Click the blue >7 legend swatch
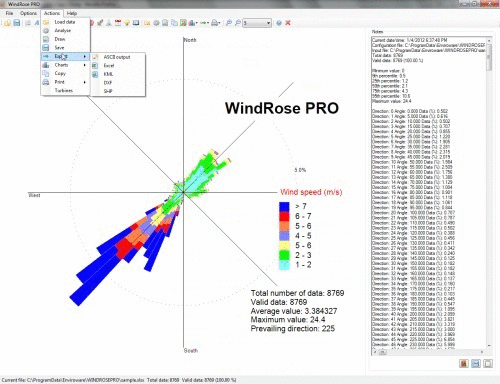Screen dimensions: 500x384 pyautogui.click(x=284, y=207)
